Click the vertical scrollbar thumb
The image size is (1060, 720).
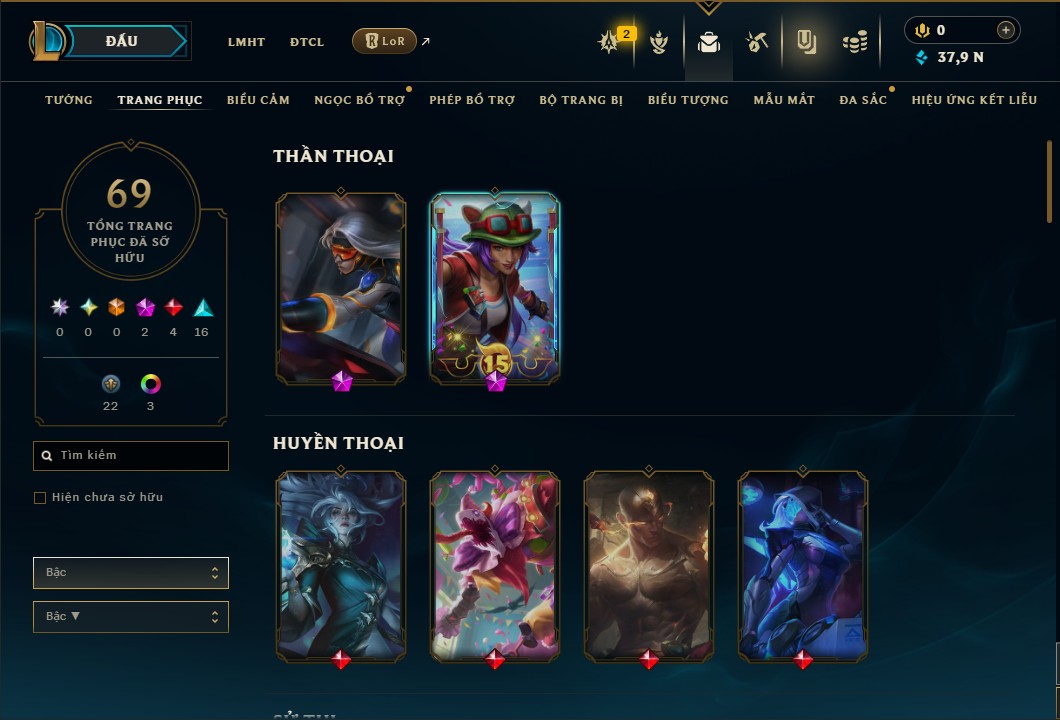click(x=1049, y=181)
